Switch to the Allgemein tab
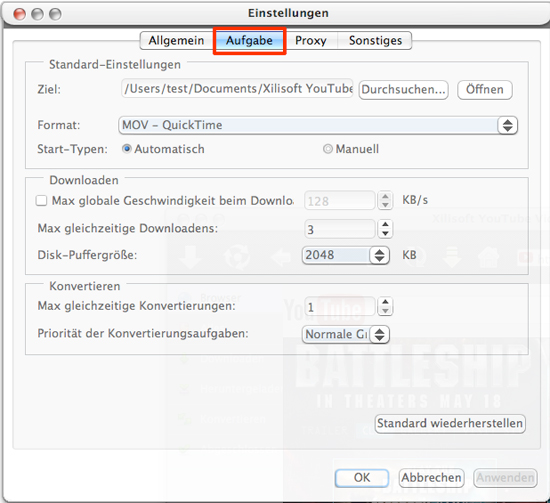Image resolution: width=550 pixels, height=503 pixels. 176,41
